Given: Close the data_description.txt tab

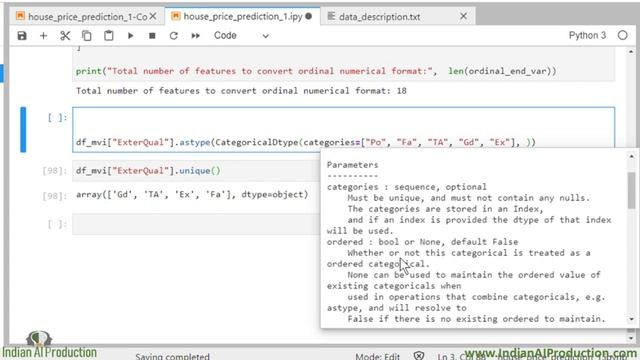Looking at the screenshot, I should [463, 16].
